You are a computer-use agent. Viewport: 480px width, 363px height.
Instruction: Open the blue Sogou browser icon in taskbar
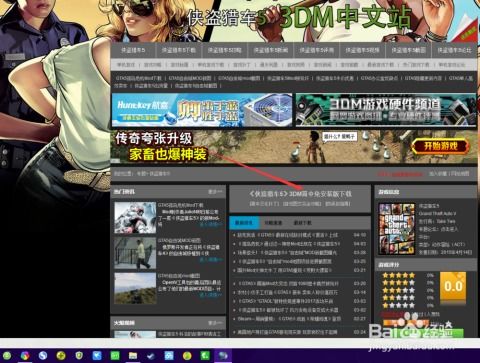[43, 356]
